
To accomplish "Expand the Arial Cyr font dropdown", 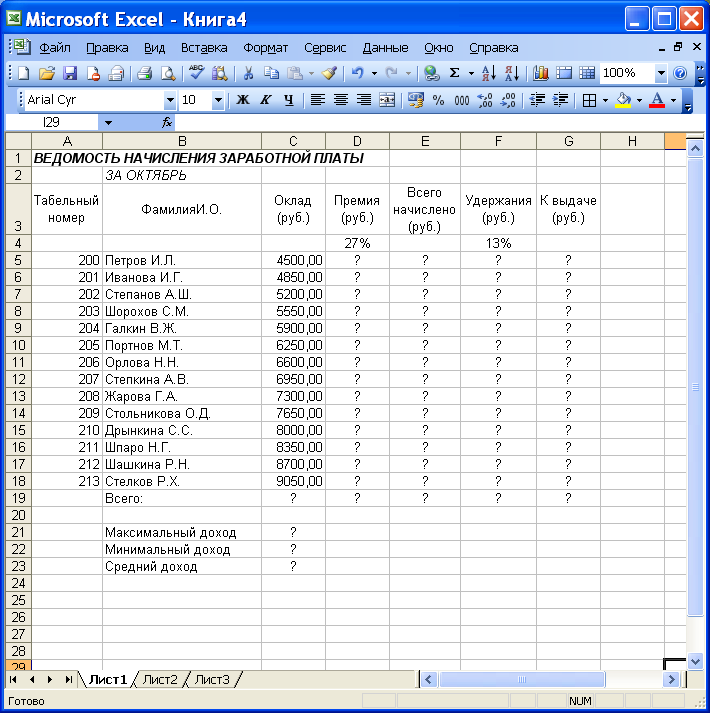I will pos(170,100).
